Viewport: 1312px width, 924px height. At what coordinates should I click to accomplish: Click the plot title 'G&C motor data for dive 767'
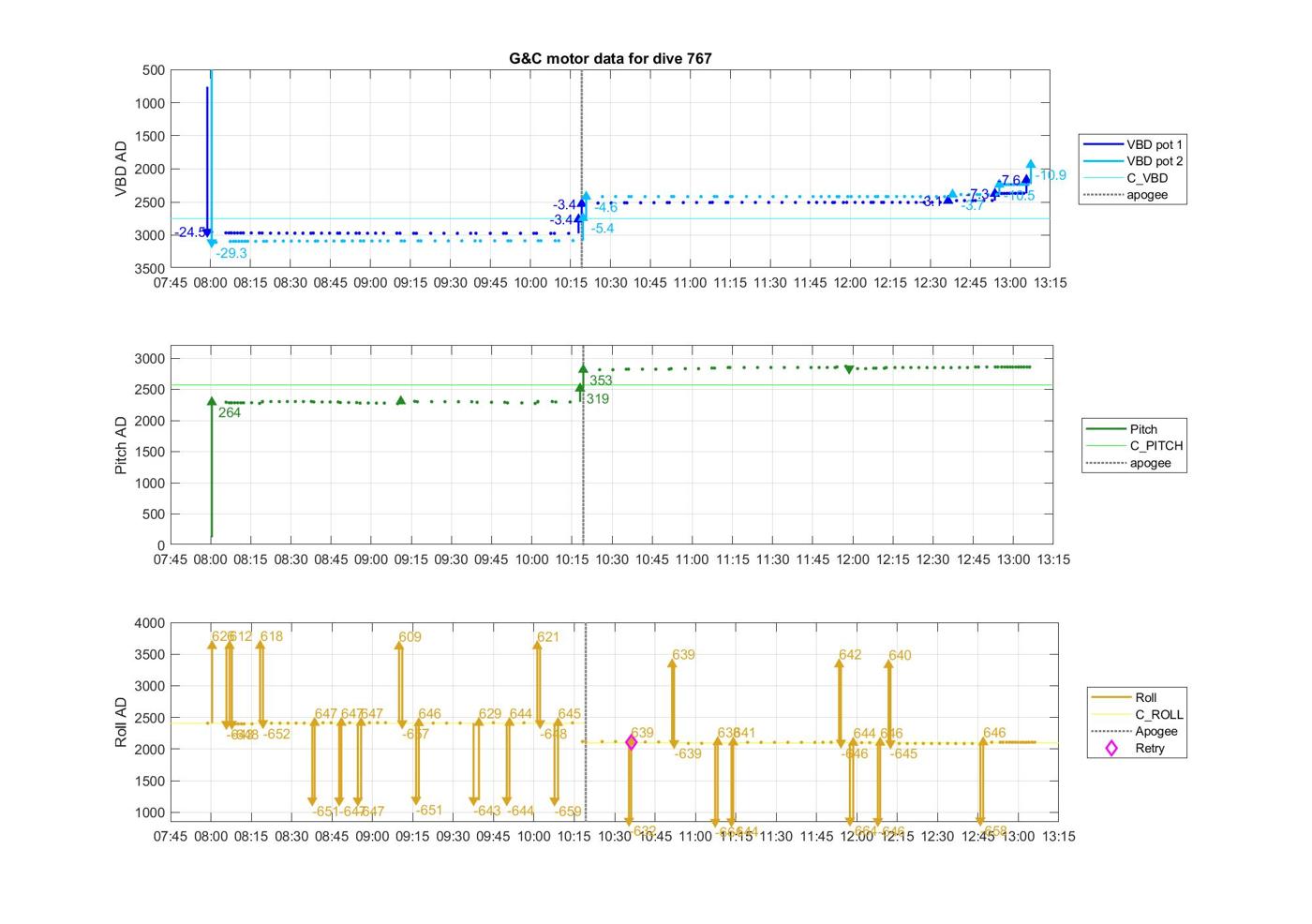click(610, 58)
